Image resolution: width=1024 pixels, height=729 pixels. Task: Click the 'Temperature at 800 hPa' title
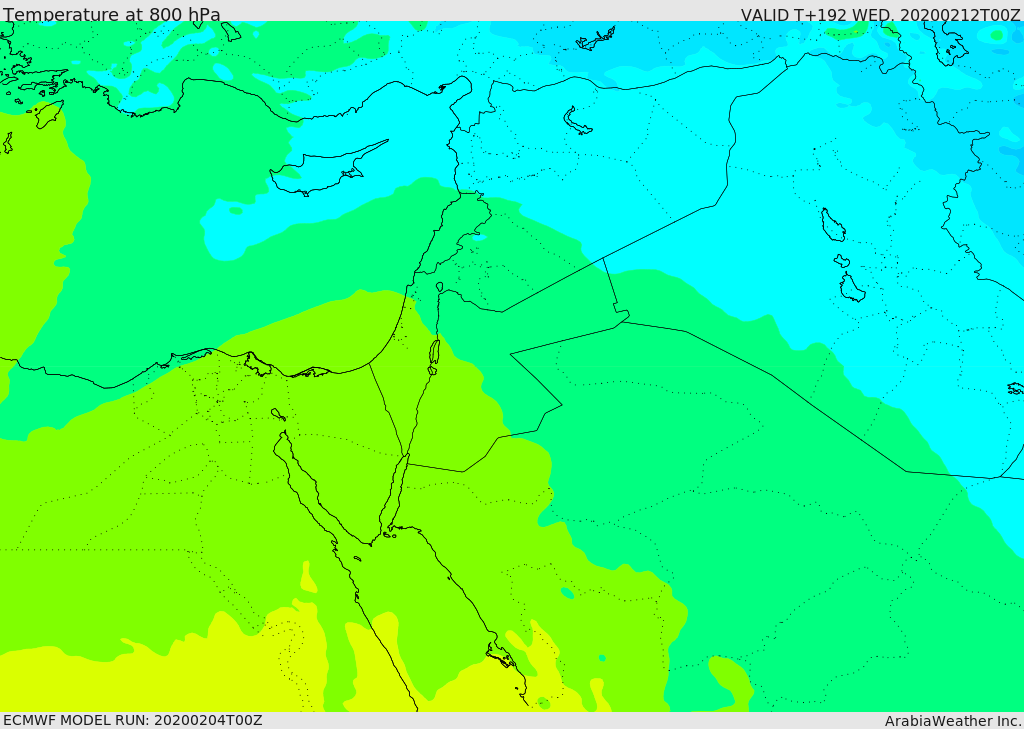point(112,14)
